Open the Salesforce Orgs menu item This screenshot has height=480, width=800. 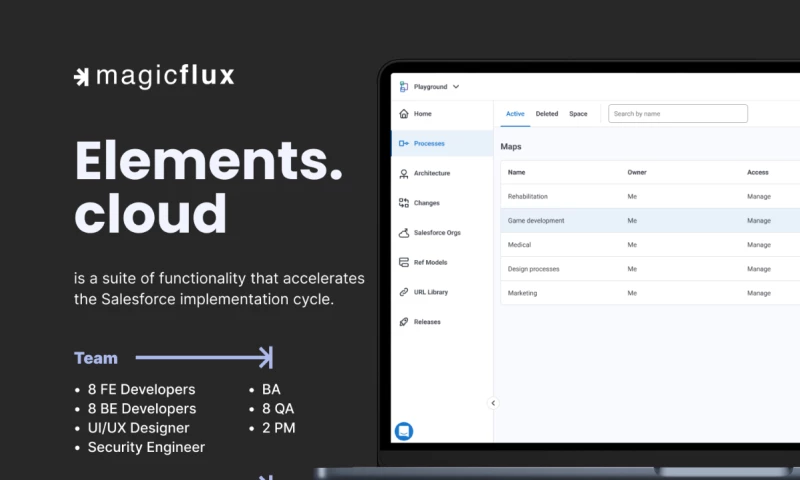click(442, 233)
